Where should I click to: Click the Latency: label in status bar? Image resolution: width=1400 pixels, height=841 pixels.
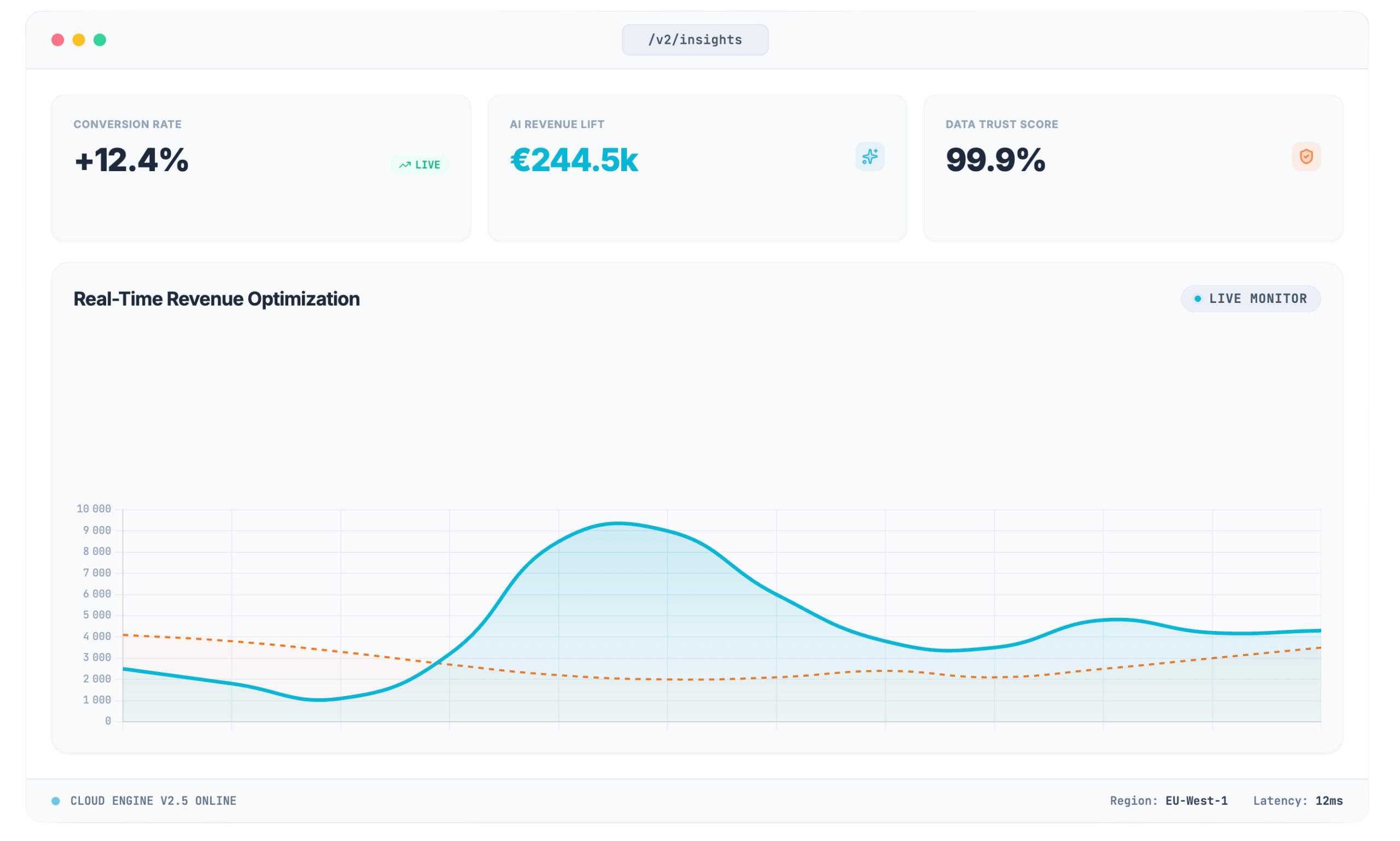(x=1280, y=801)
